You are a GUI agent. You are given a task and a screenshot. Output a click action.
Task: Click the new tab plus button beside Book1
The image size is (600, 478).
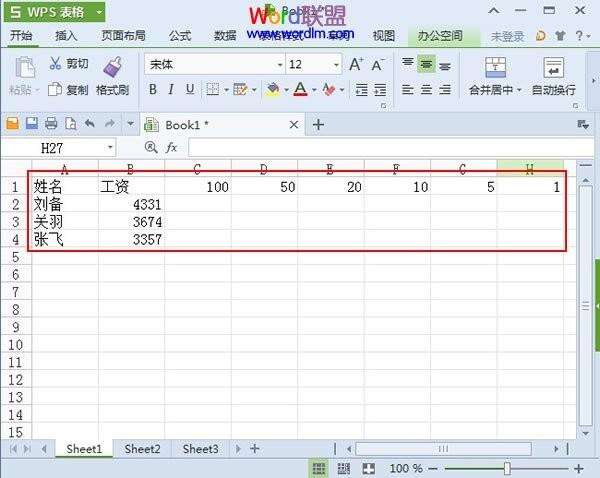pyautogui.click(x=319, y=124)
